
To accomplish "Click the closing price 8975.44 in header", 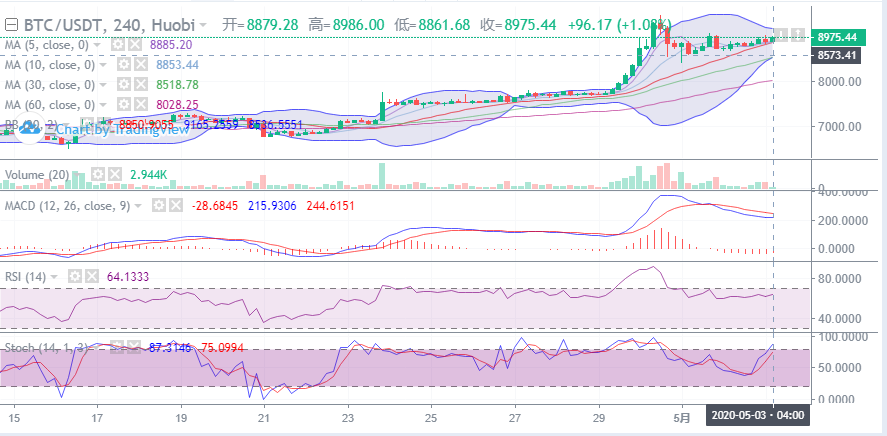I will pyautogui.click(x=530, y=25).
